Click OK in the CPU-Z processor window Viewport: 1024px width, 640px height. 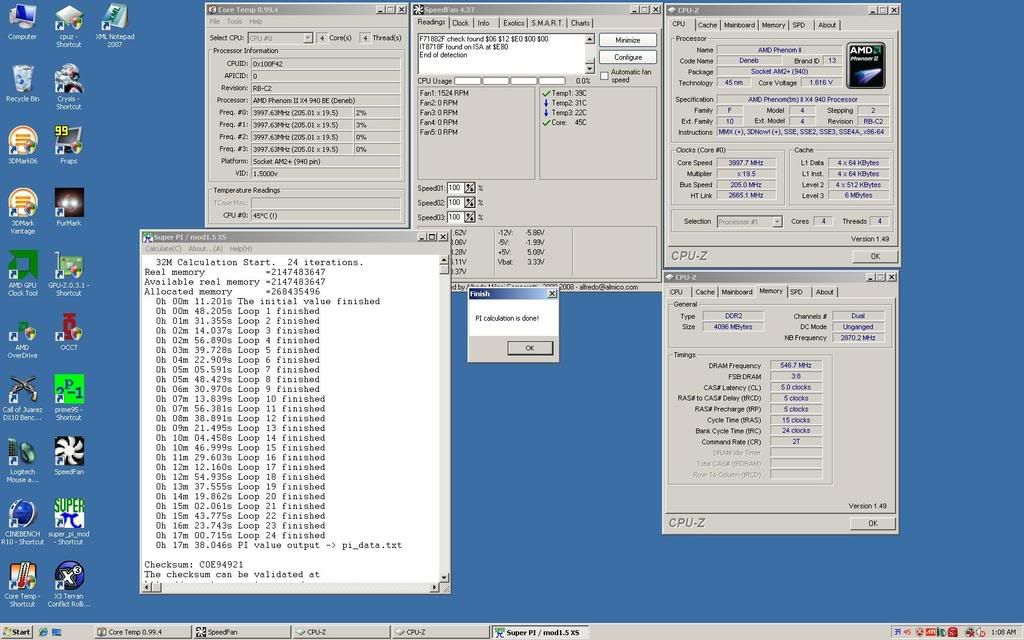[875, 257]
